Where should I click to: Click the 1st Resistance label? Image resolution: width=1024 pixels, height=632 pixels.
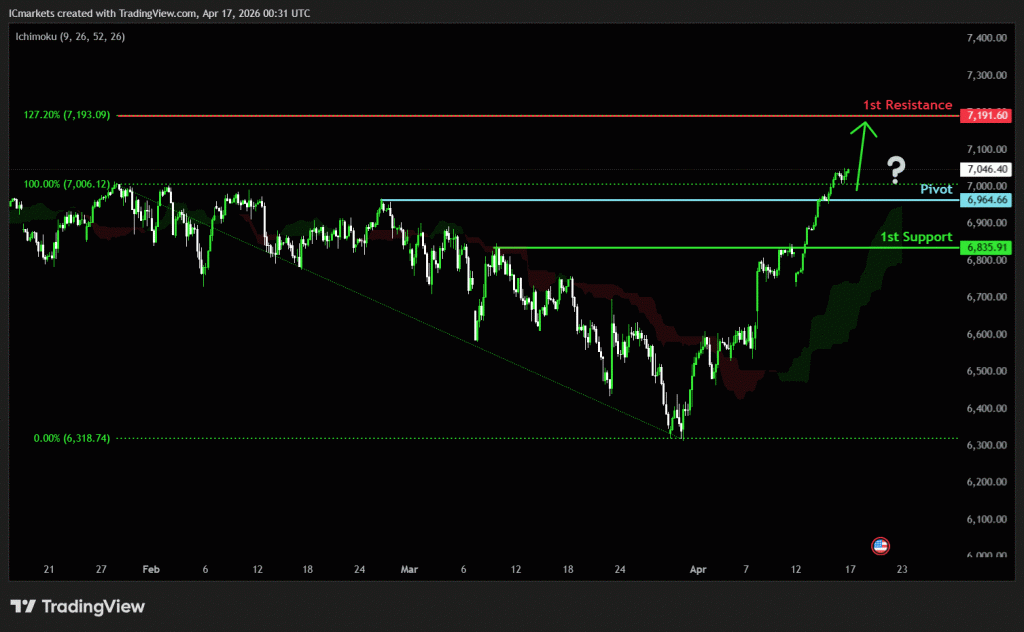907,105
